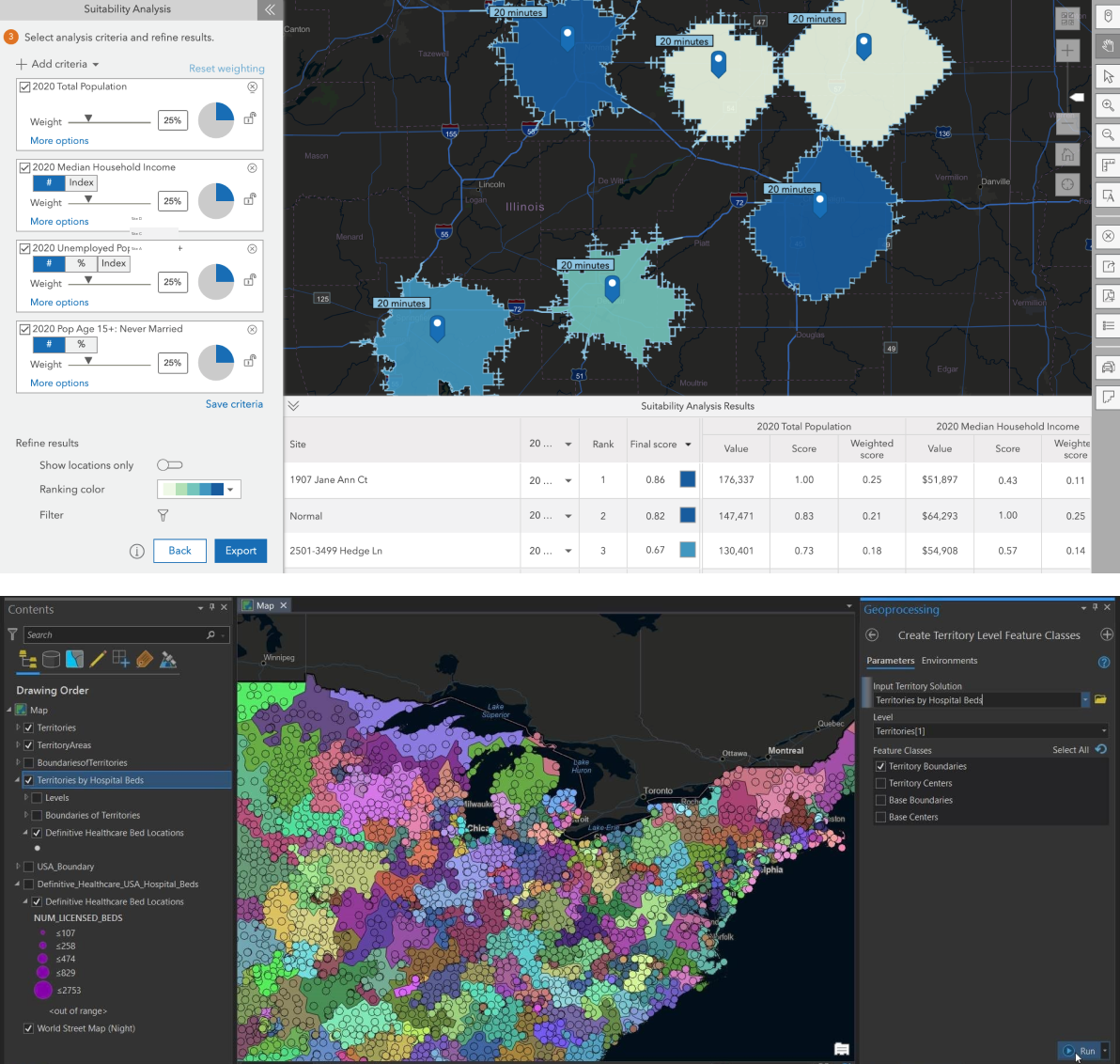The height and width of the screenshot is (1064, 1120).
Task: Open the map Legend list icon
Action: click(1106, 326)
